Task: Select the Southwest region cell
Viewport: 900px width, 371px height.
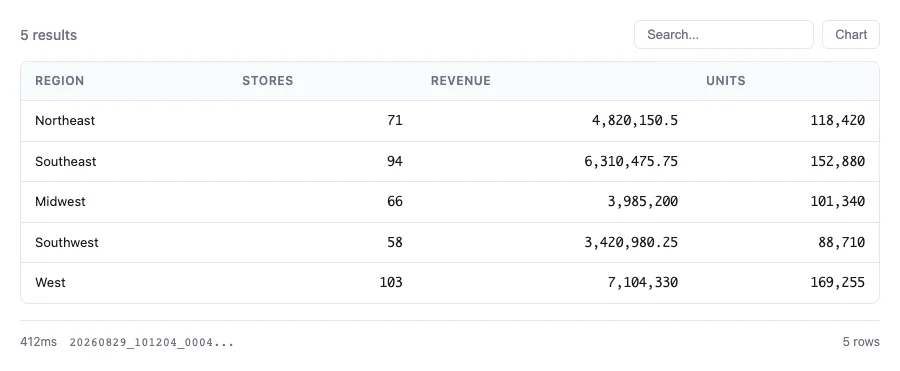Action: click(67, 242)
